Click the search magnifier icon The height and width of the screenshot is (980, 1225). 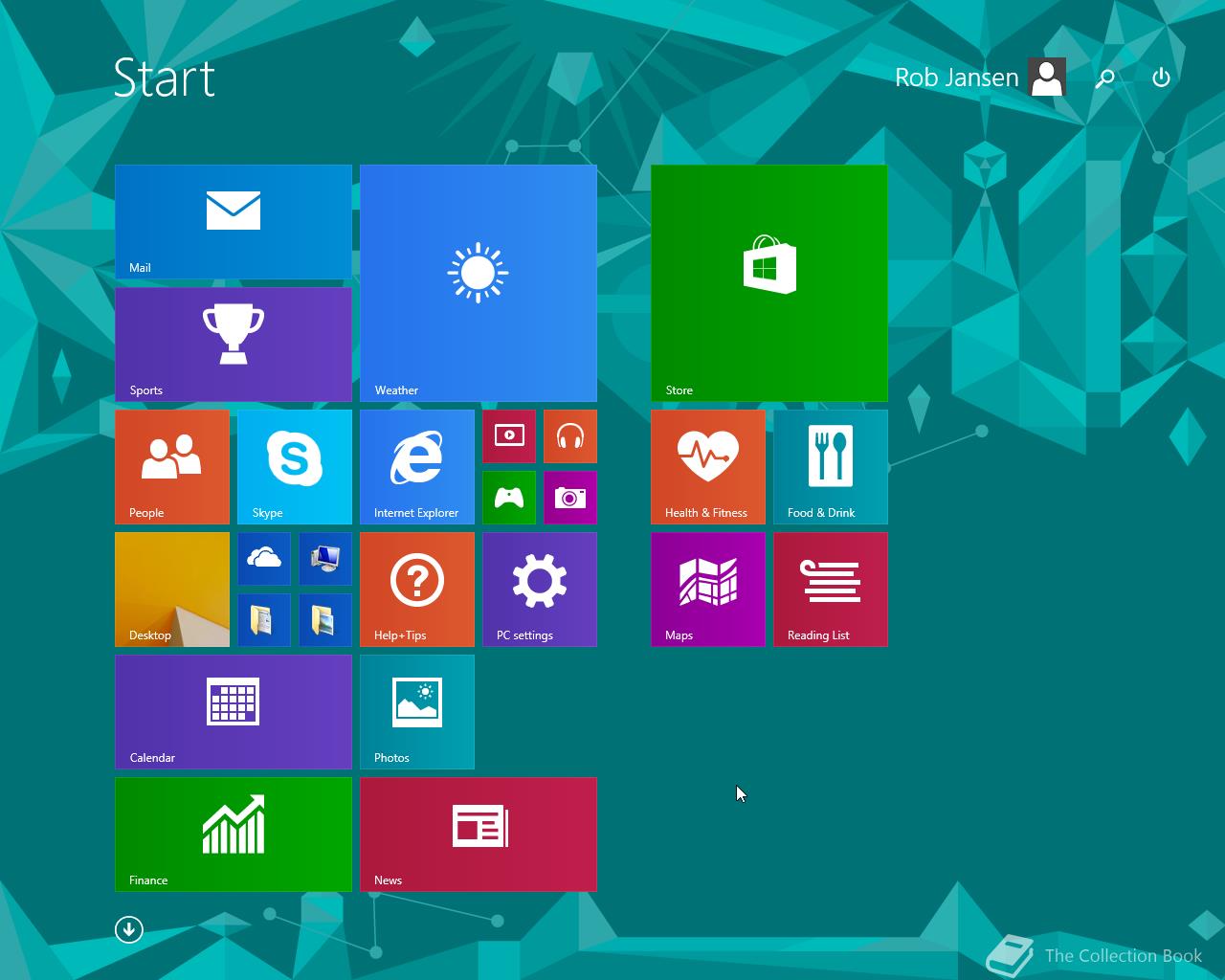click(1104, 78)
